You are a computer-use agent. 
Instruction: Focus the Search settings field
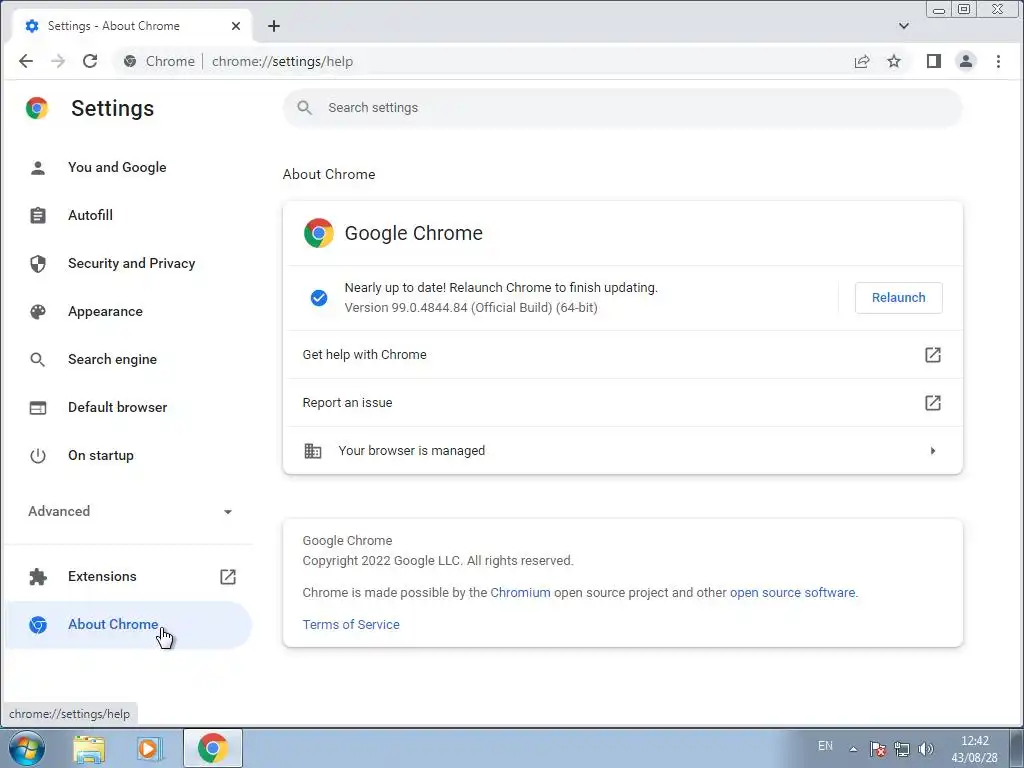click(622, 108)
